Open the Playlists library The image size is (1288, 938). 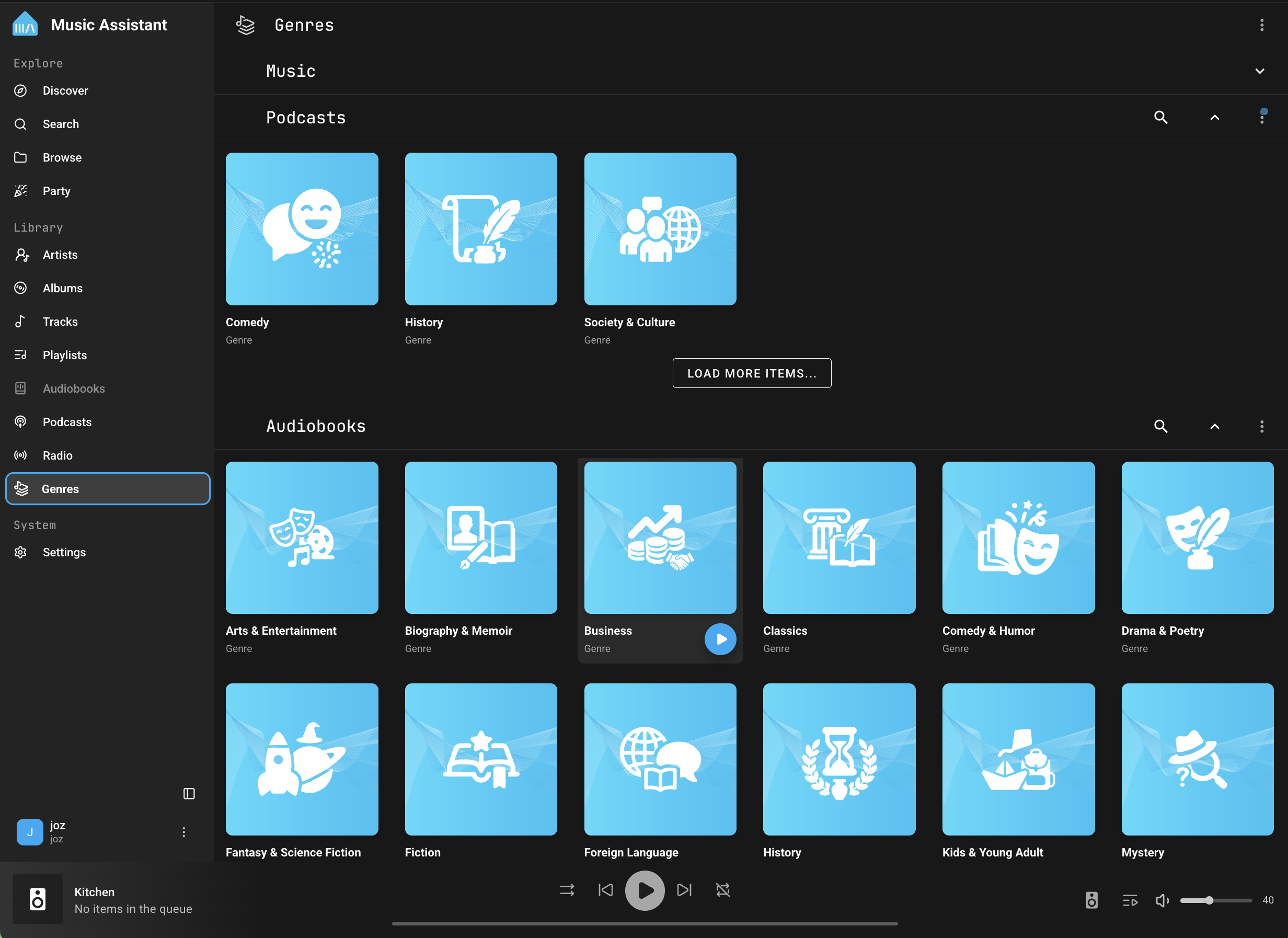tap(107, 355)
